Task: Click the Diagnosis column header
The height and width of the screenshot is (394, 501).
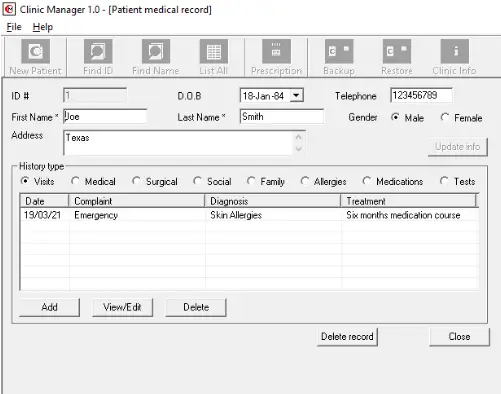Action: point(272,201)
